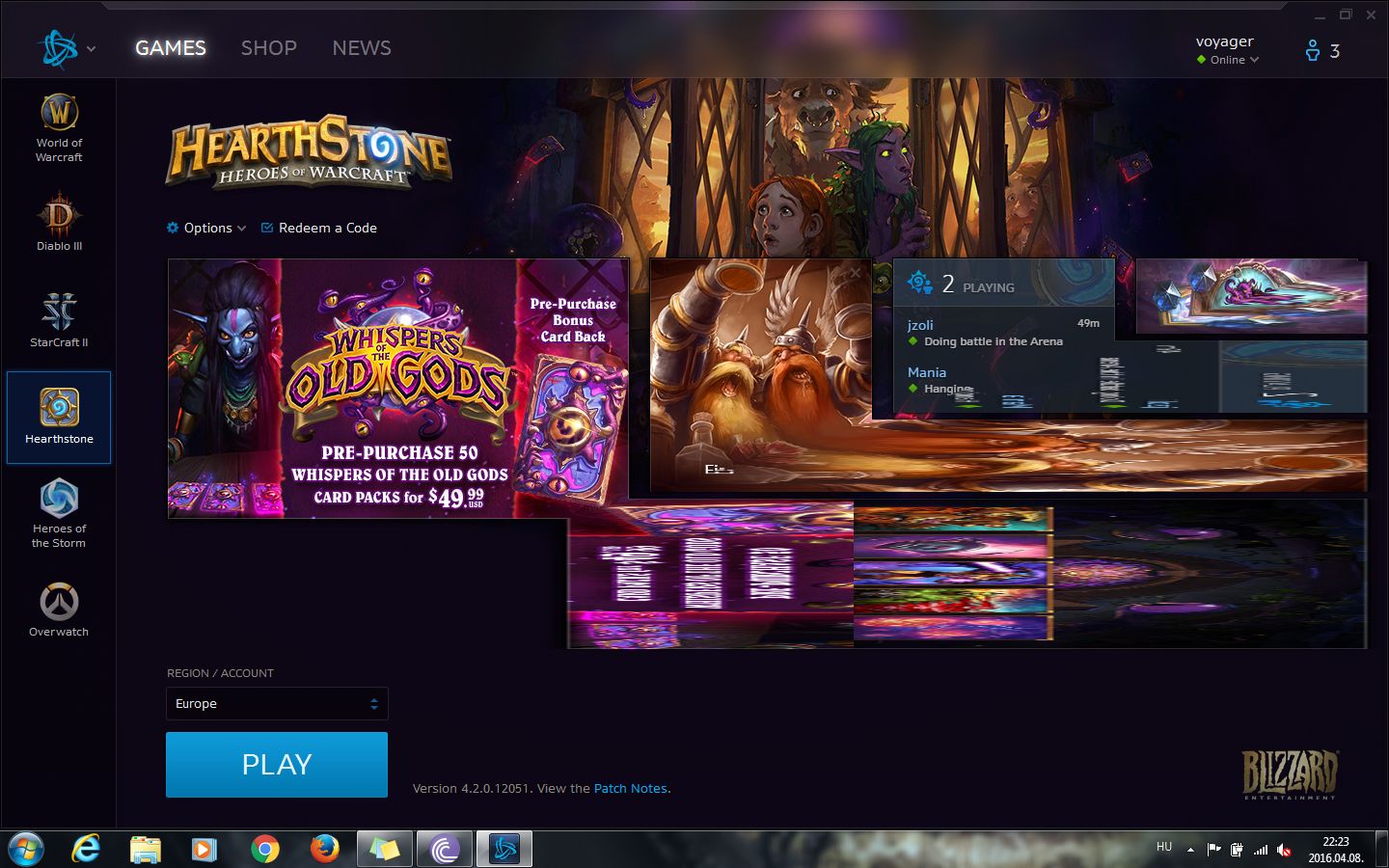Viewport: 1389px width, 868px height.
Task: Click the Show desktop button
Action: coord(1381,849)
